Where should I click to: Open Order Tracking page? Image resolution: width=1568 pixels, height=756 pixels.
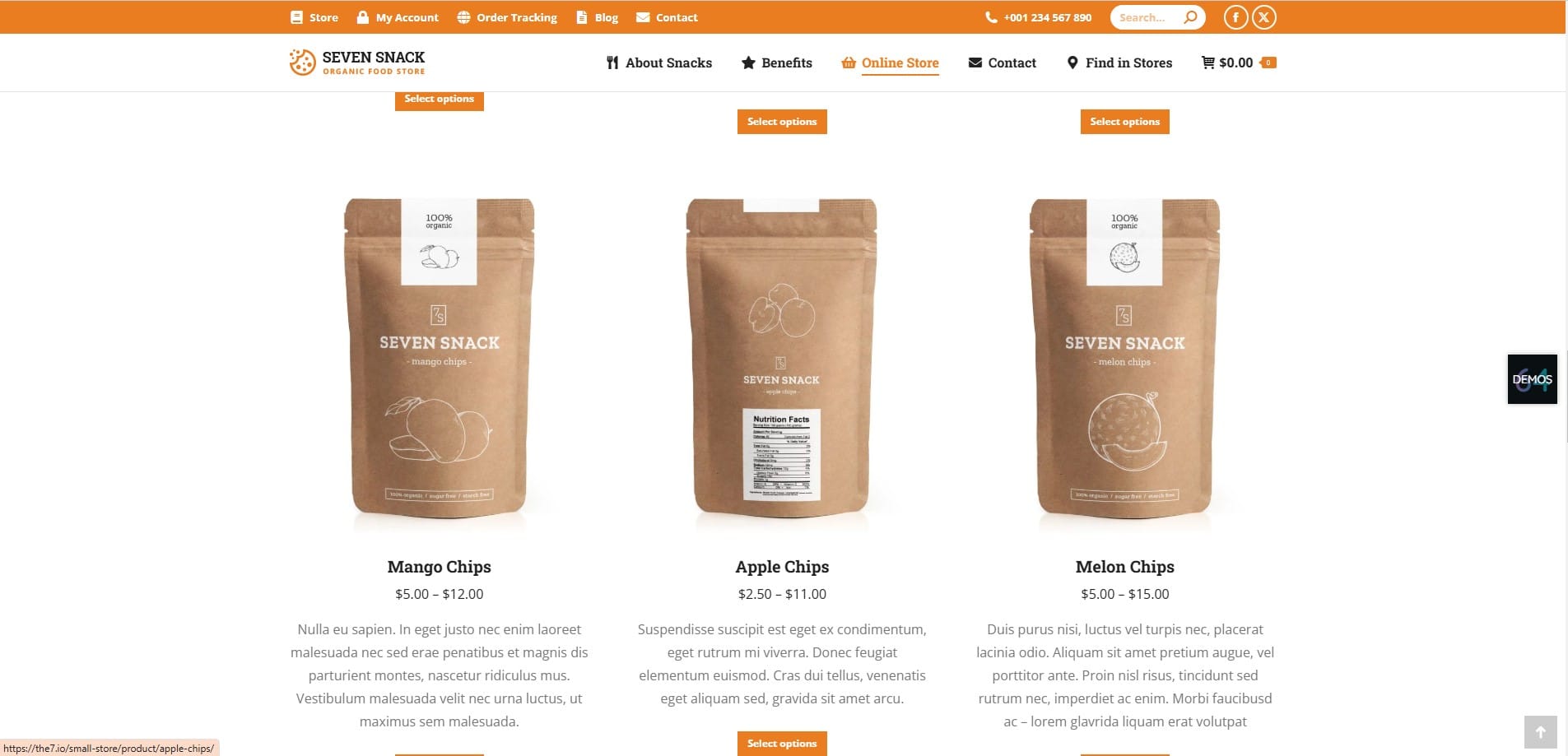507,17
